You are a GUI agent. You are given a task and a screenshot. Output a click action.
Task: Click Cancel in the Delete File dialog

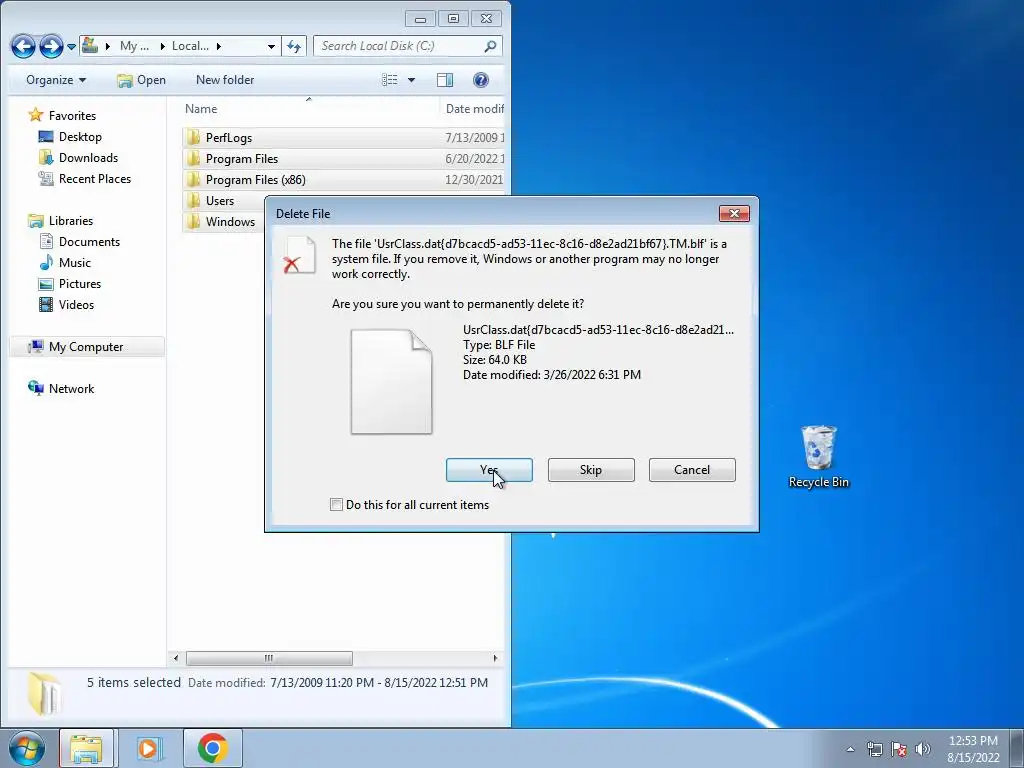[x=692, y=470]
